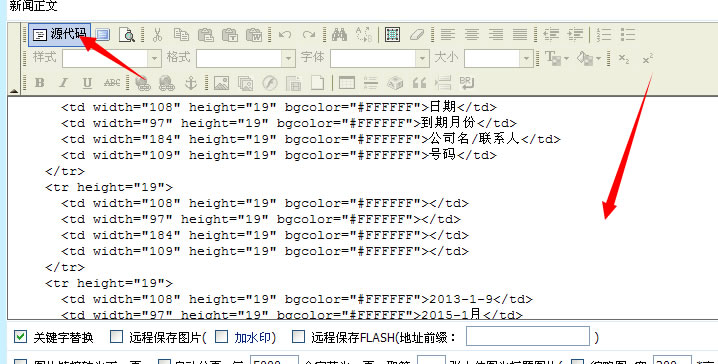The height and width of the screenshot is (364, 718).
Task: Click the Bulleted List icon
Action: 628,35
